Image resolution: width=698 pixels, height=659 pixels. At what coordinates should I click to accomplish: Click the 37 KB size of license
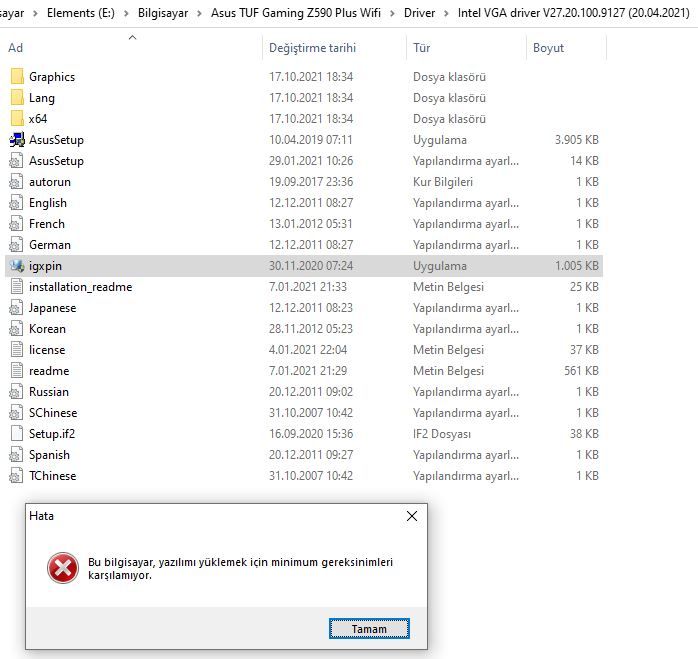click(x=584, y=350)
